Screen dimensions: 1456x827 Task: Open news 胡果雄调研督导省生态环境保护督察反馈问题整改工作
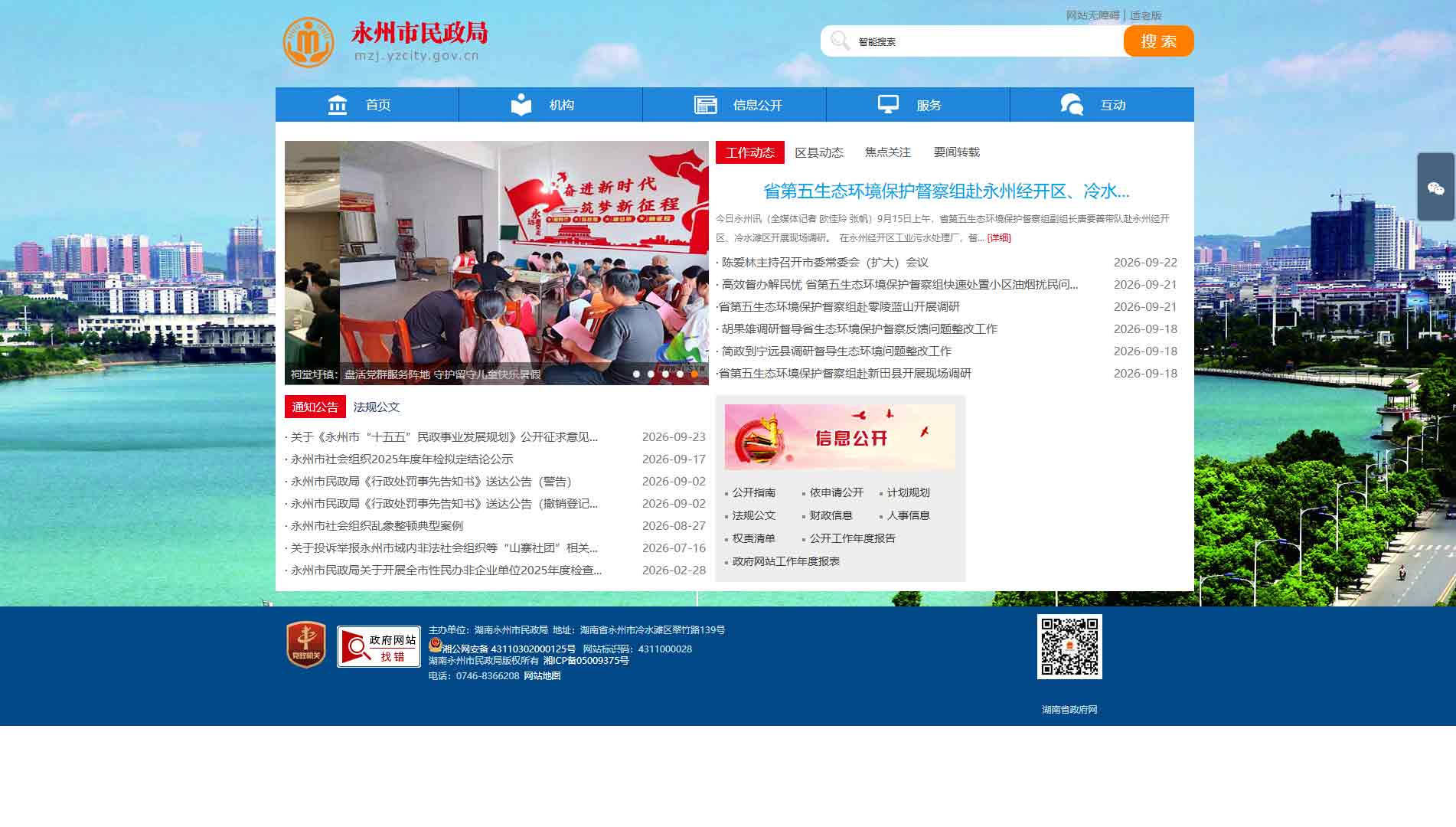click(859, 329)
